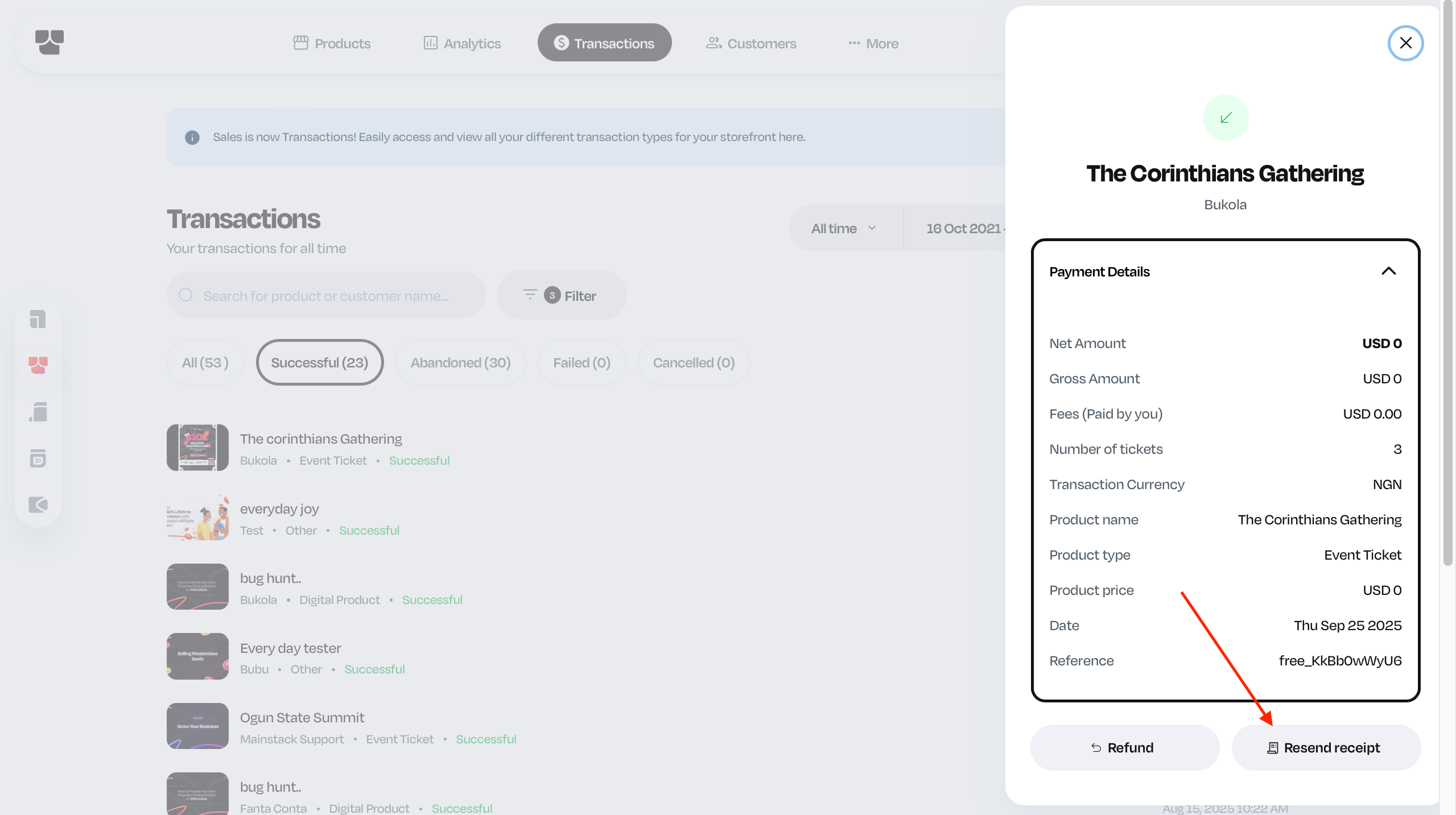Select the All (53) filter chip

pos(205,363)
